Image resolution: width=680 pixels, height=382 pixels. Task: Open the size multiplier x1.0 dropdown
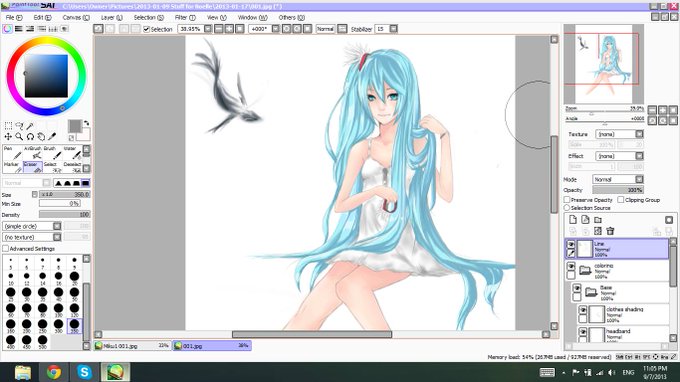pyautogui.click(x=35, y=194)
